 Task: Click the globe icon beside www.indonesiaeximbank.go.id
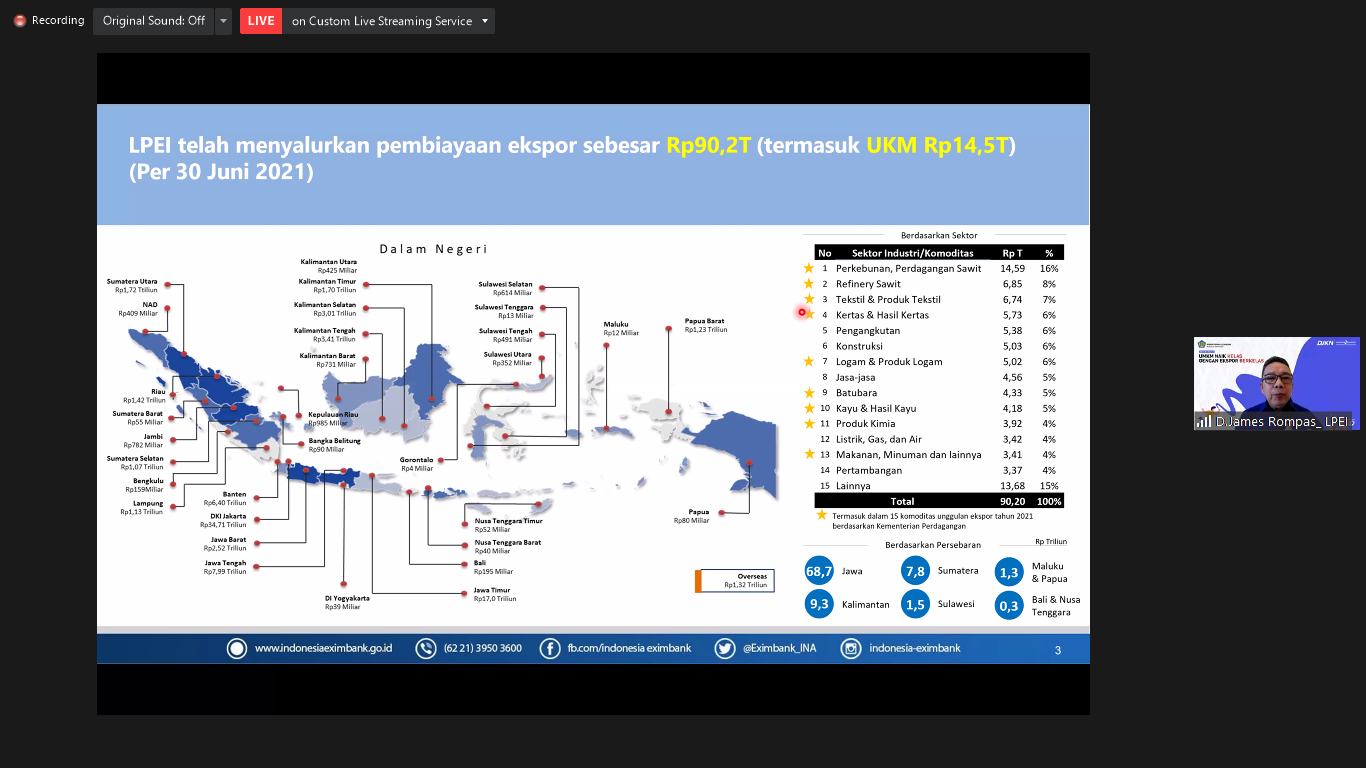[x=237, y=648]
